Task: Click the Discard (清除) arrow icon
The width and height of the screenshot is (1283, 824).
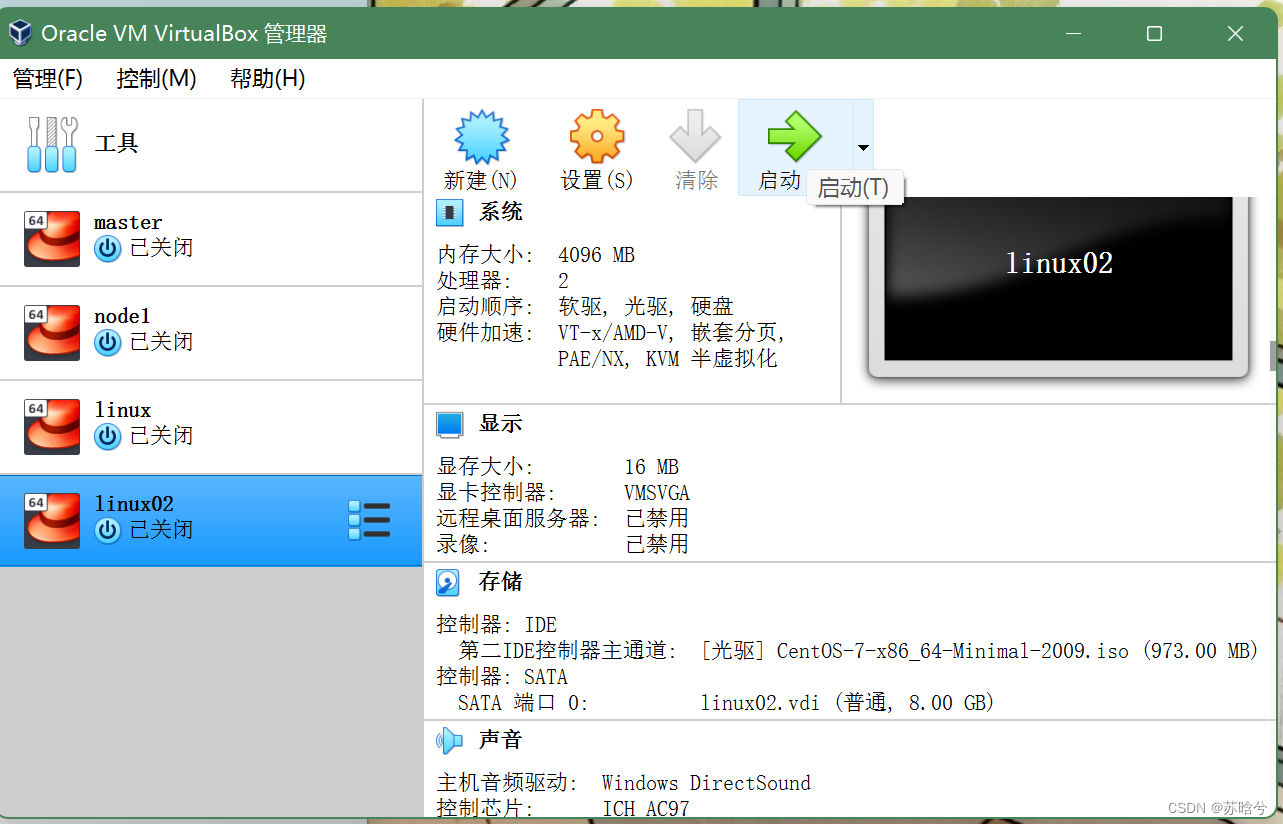Action: point(695,137)
